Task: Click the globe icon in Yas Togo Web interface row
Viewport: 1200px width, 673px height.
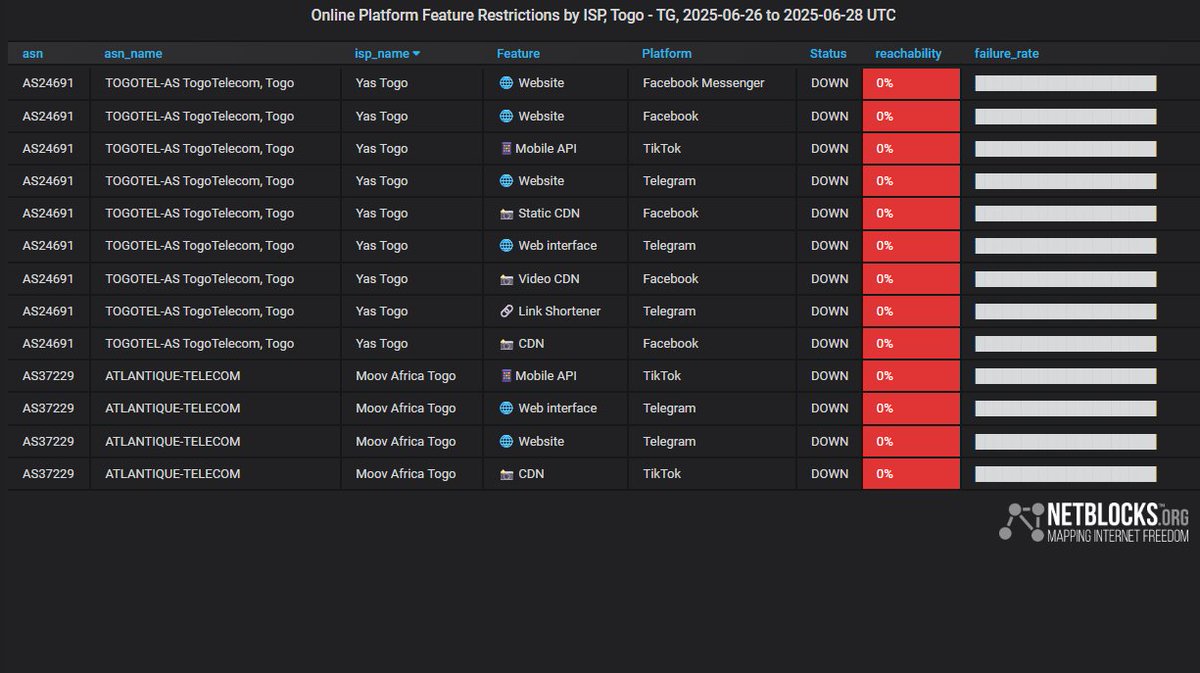Action: click(506, 246)
